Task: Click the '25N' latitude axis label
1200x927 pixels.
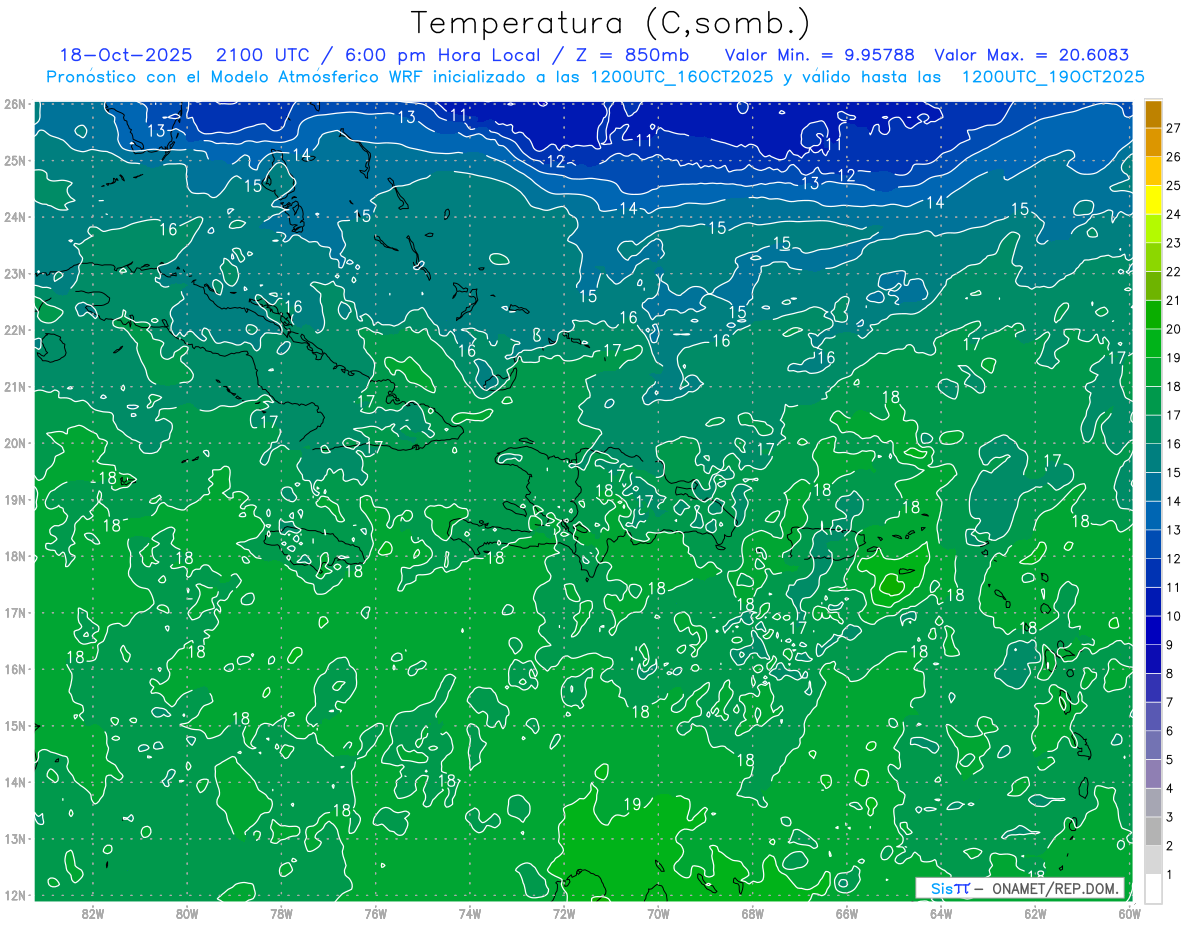Action: [14, 161]
